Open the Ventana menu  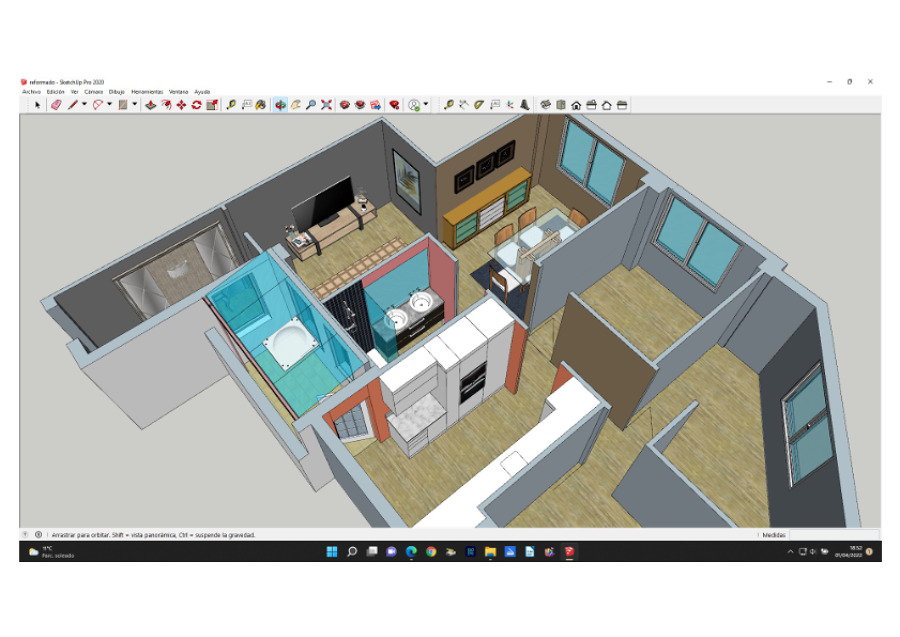(x=178, y=91)
